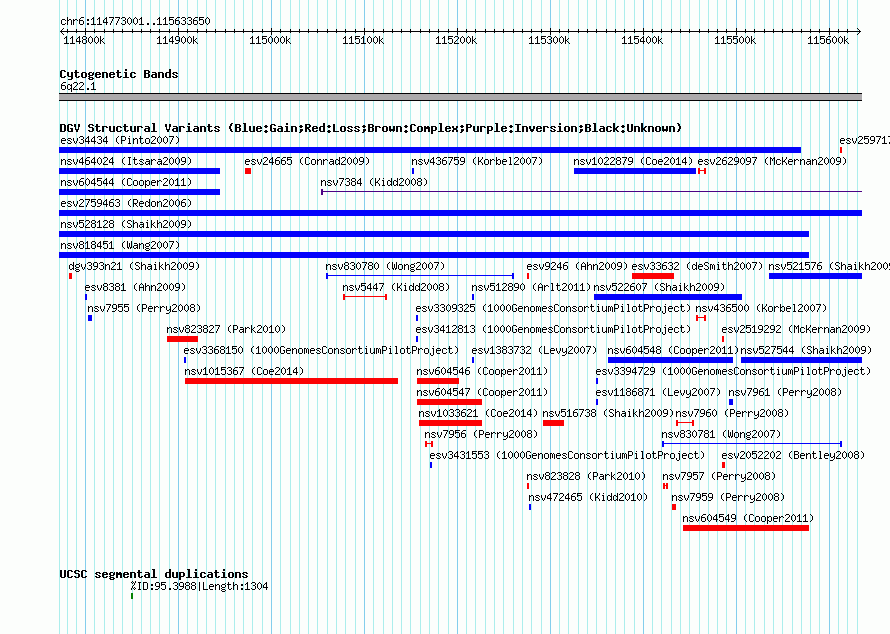Click nsv436759 (Korbel2007) label

click(x=477, y=161)
